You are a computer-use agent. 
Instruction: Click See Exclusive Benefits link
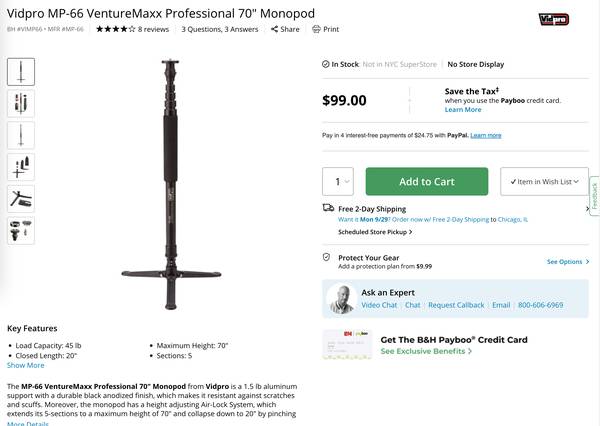click(x=426, y=352)
